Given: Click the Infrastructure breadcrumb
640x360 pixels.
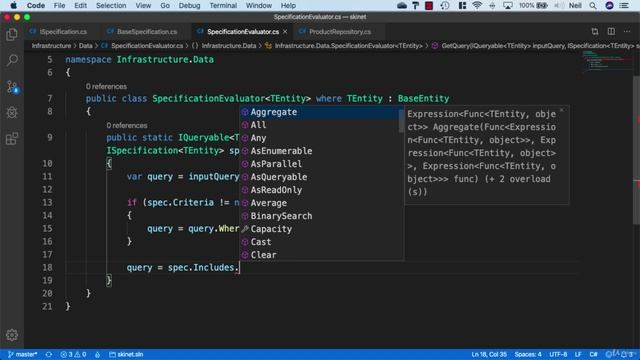Looking at the screenshot, I should click(51, 46).
